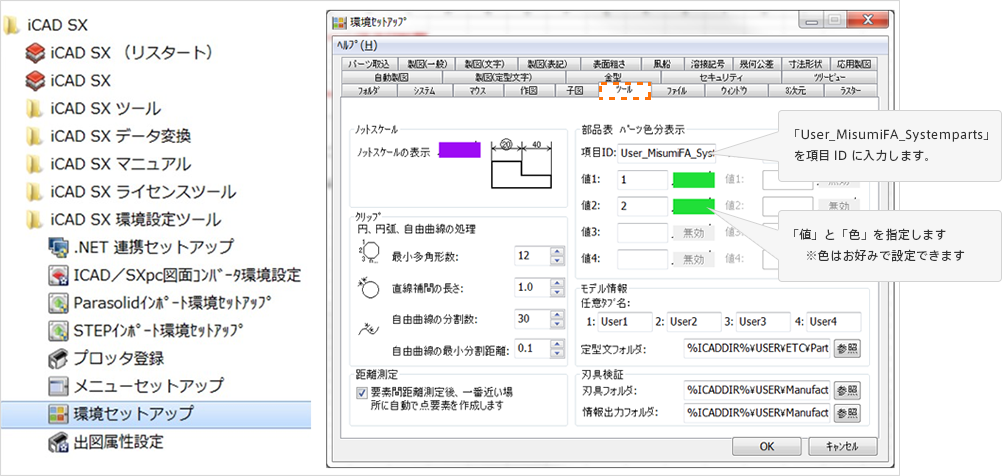Image resolution: width=1002 pixels, height=476 pixels.
Task: Switch to the 幾何公差 tab
Action: pos(757,64)
